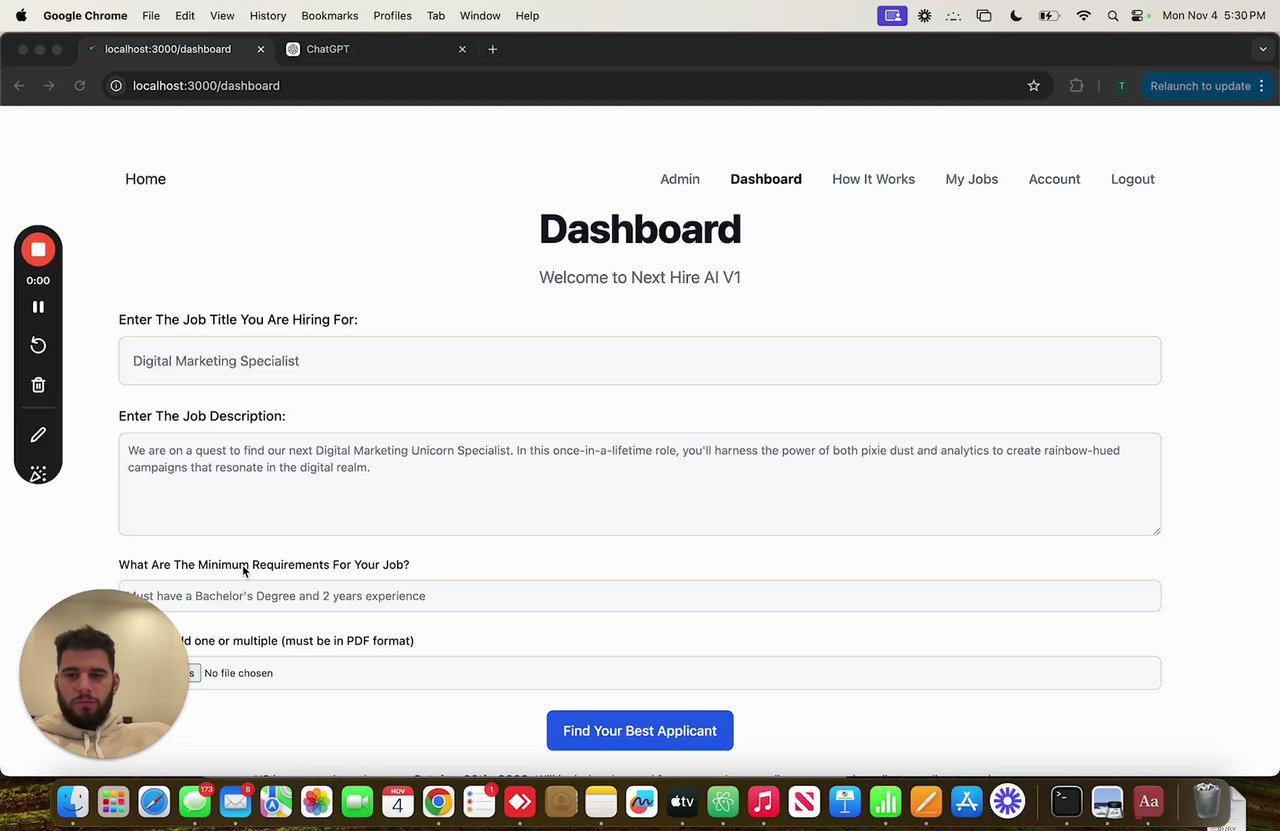This screenshot has width=1280, height=831.
Task: Open the Help menu
Action: 527,16
